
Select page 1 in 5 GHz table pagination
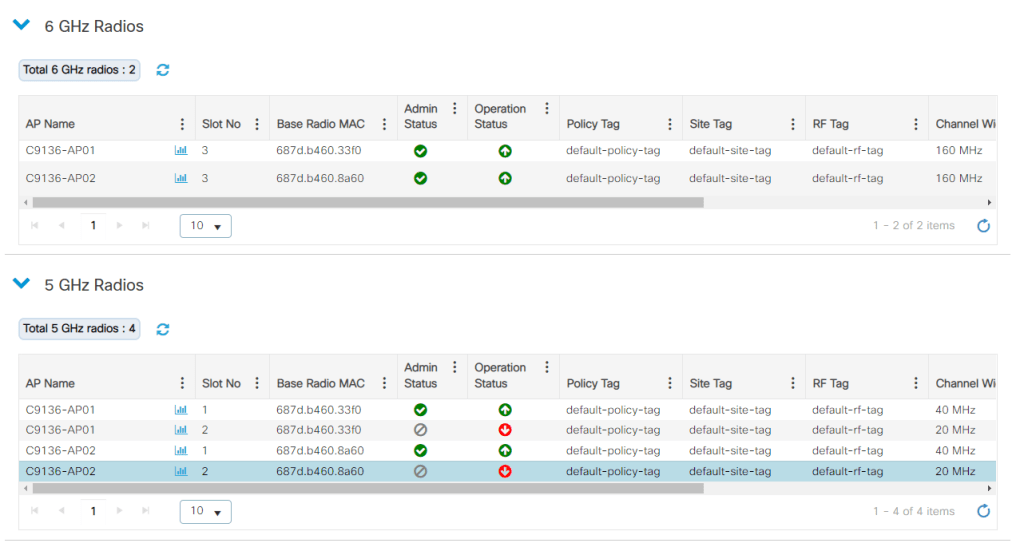point(93,512)
